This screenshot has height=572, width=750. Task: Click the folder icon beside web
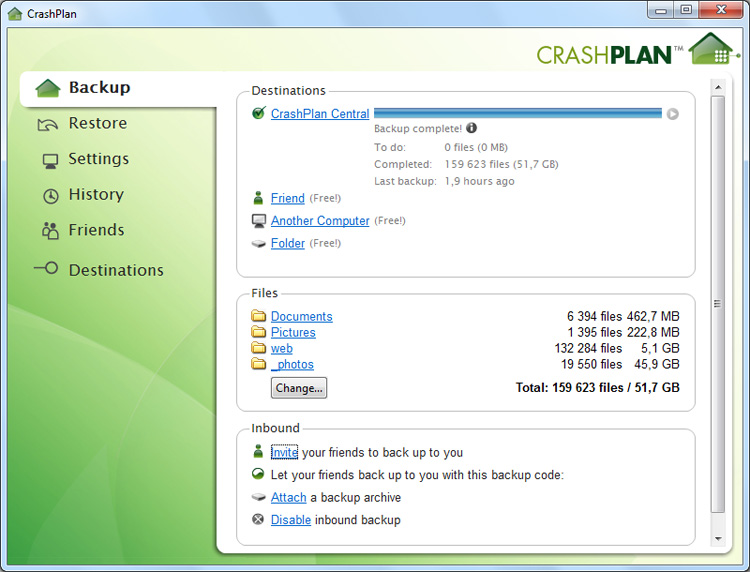pos(258,348)
